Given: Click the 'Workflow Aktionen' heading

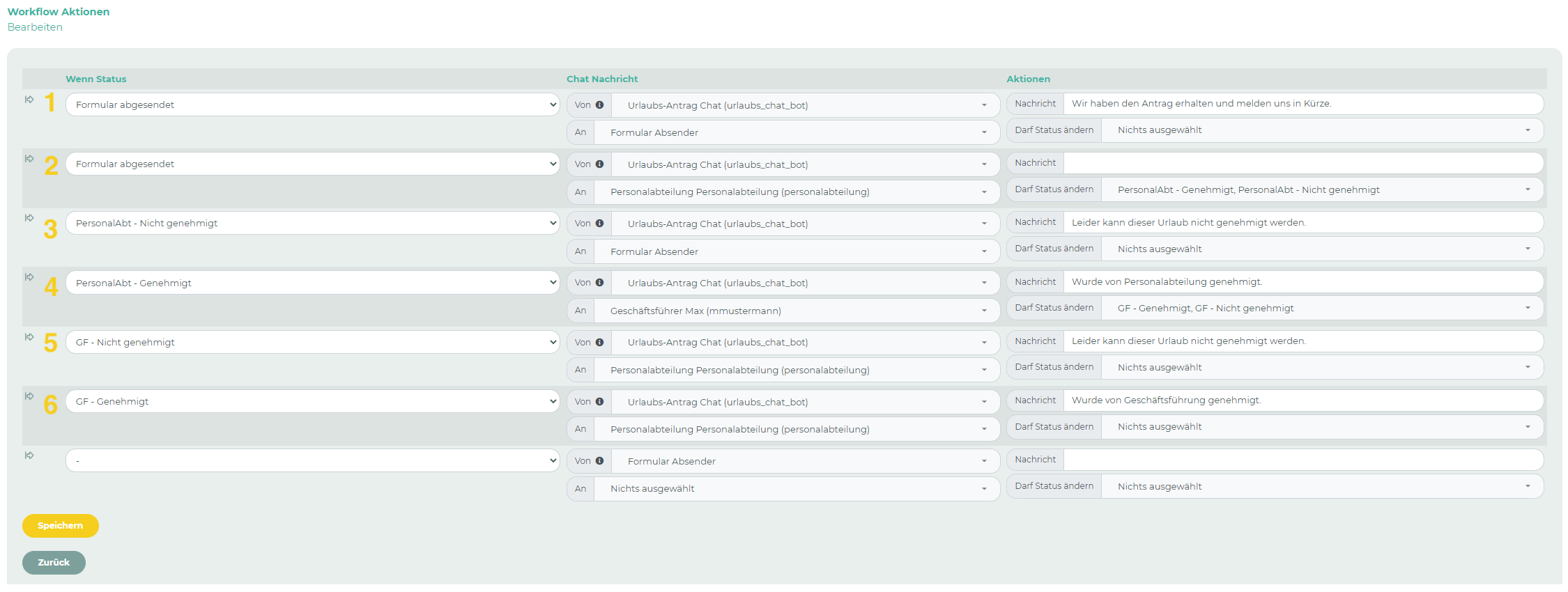Looking at the screenshot, I should tap(59, 12).
